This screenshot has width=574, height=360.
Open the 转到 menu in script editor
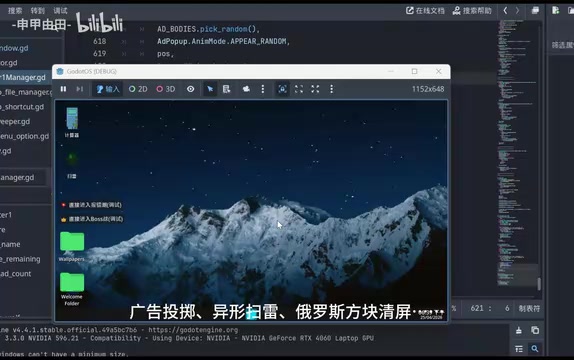pyautogui.click(x=38, y=11)
